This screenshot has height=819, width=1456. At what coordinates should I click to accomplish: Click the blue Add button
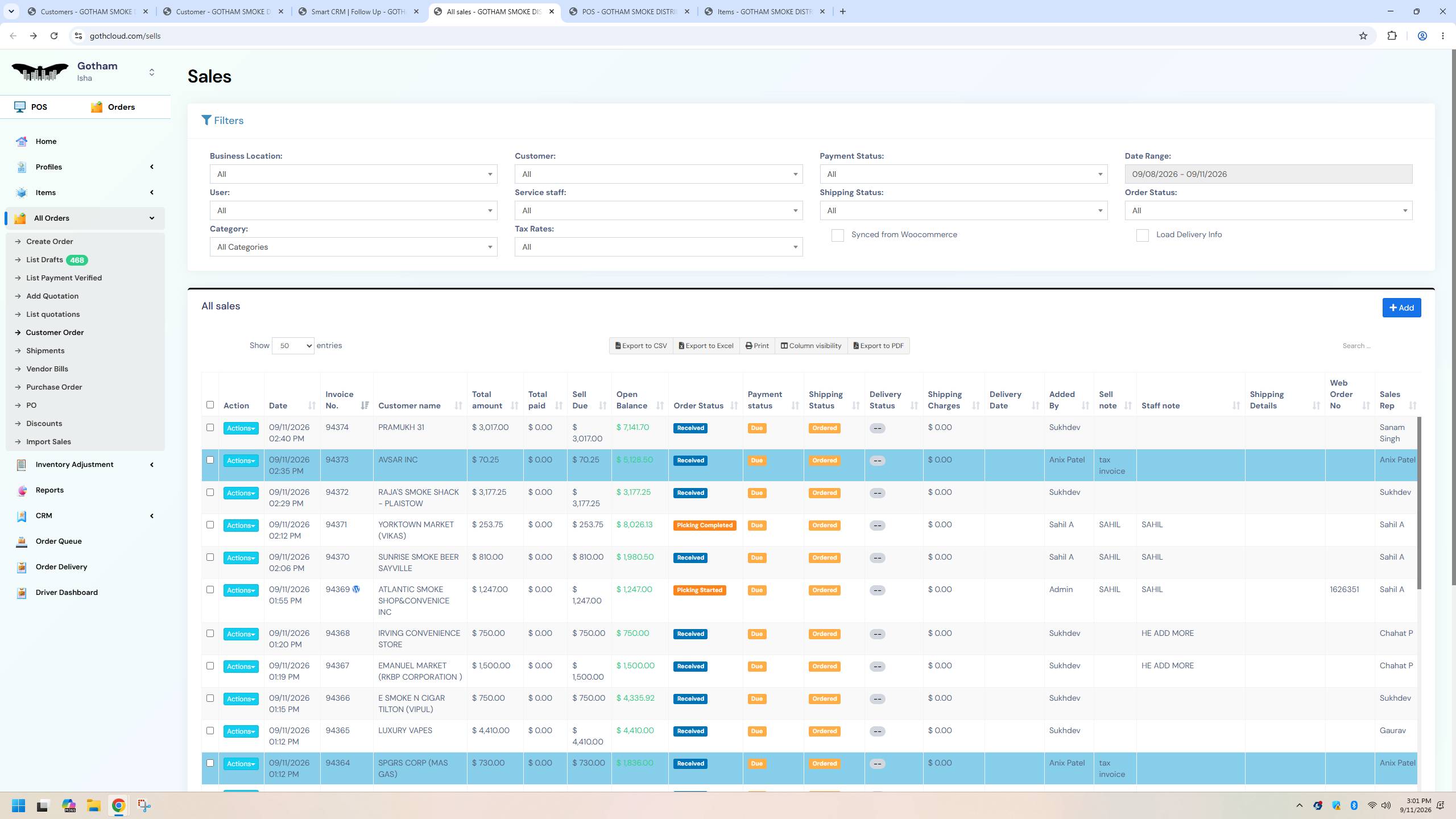click(1401, 308)
